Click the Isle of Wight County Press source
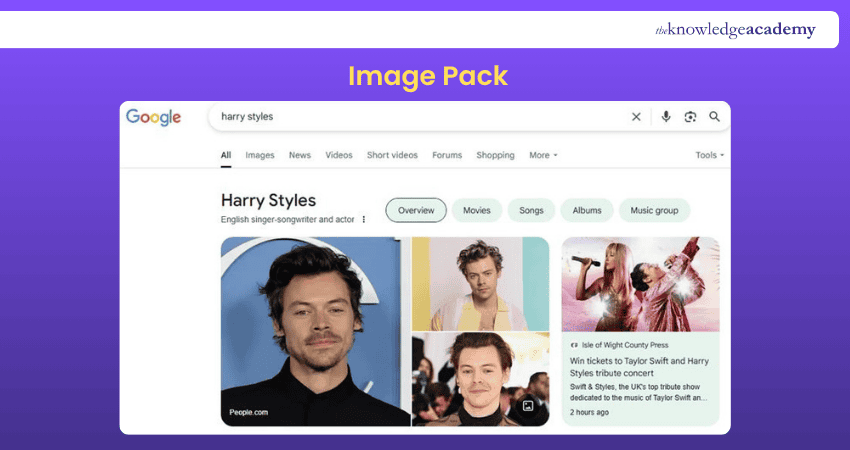The height and width of the screenshot is (450, 850). tap(619, 345)
